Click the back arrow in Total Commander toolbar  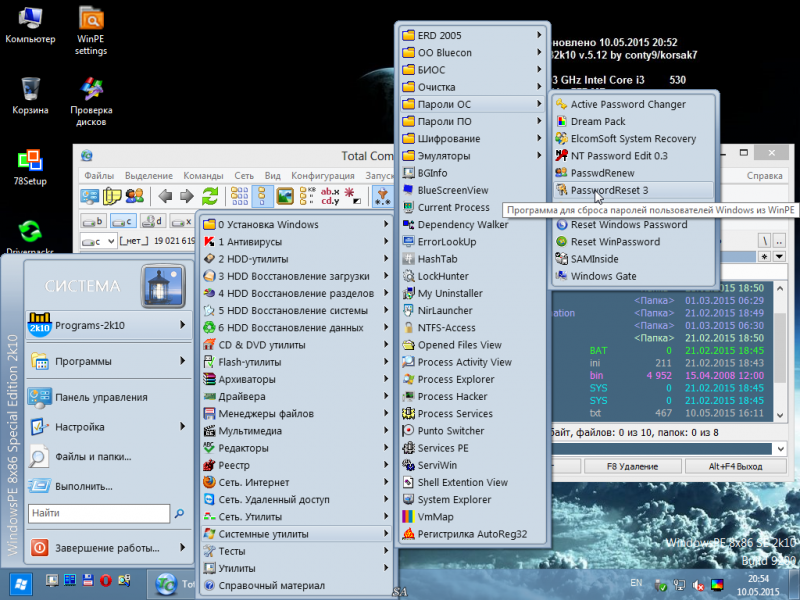pyautogui.click(x=165, y=196)
